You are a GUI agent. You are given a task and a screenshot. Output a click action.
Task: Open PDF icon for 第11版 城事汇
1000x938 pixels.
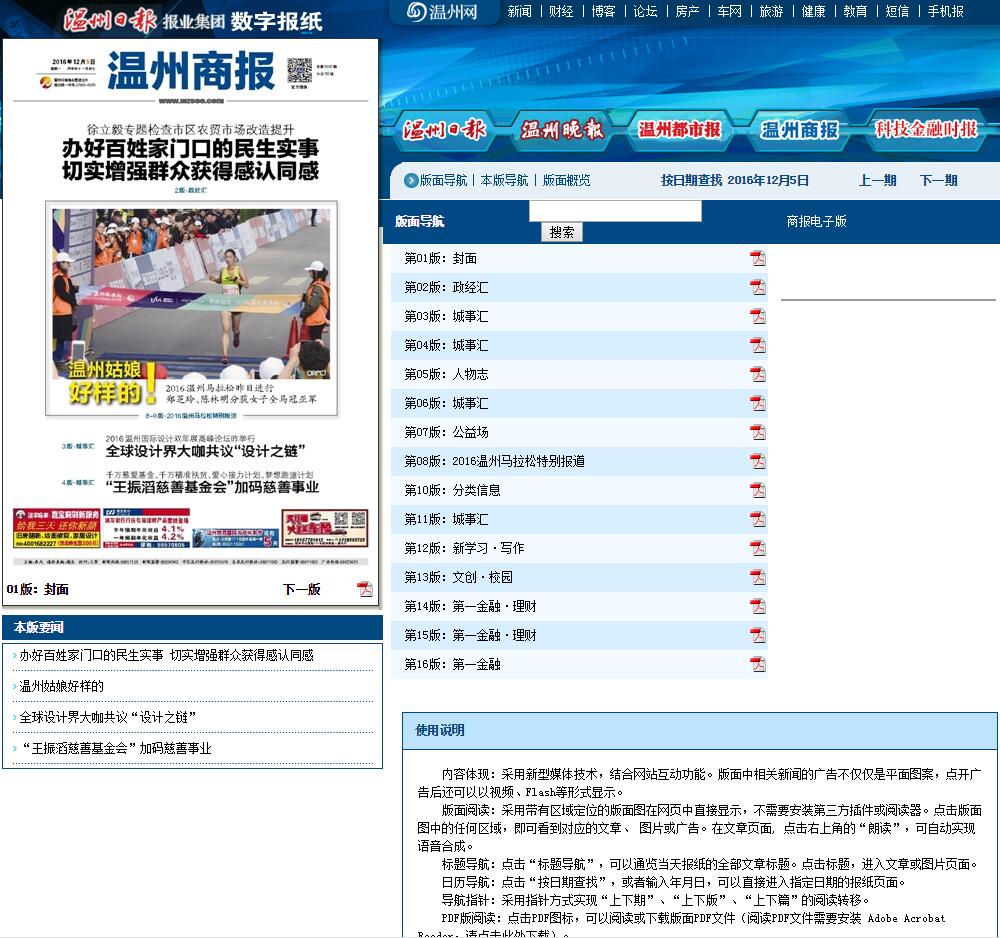click(758, 519)
